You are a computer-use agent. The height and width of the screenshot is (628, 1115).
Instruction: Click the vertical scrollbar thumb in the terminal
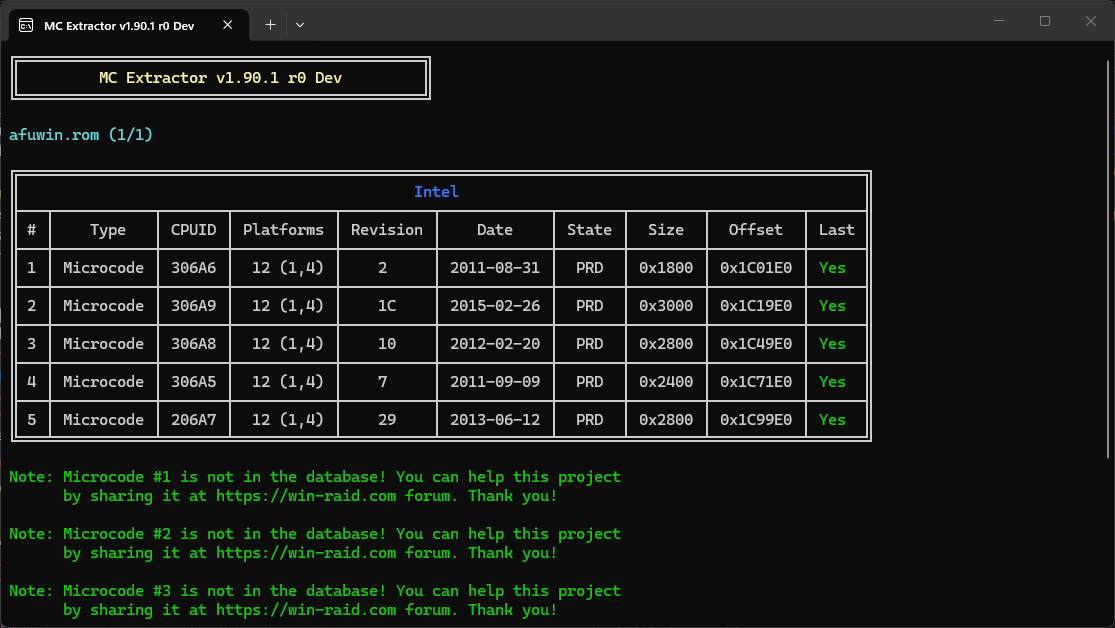(1109, 260)
